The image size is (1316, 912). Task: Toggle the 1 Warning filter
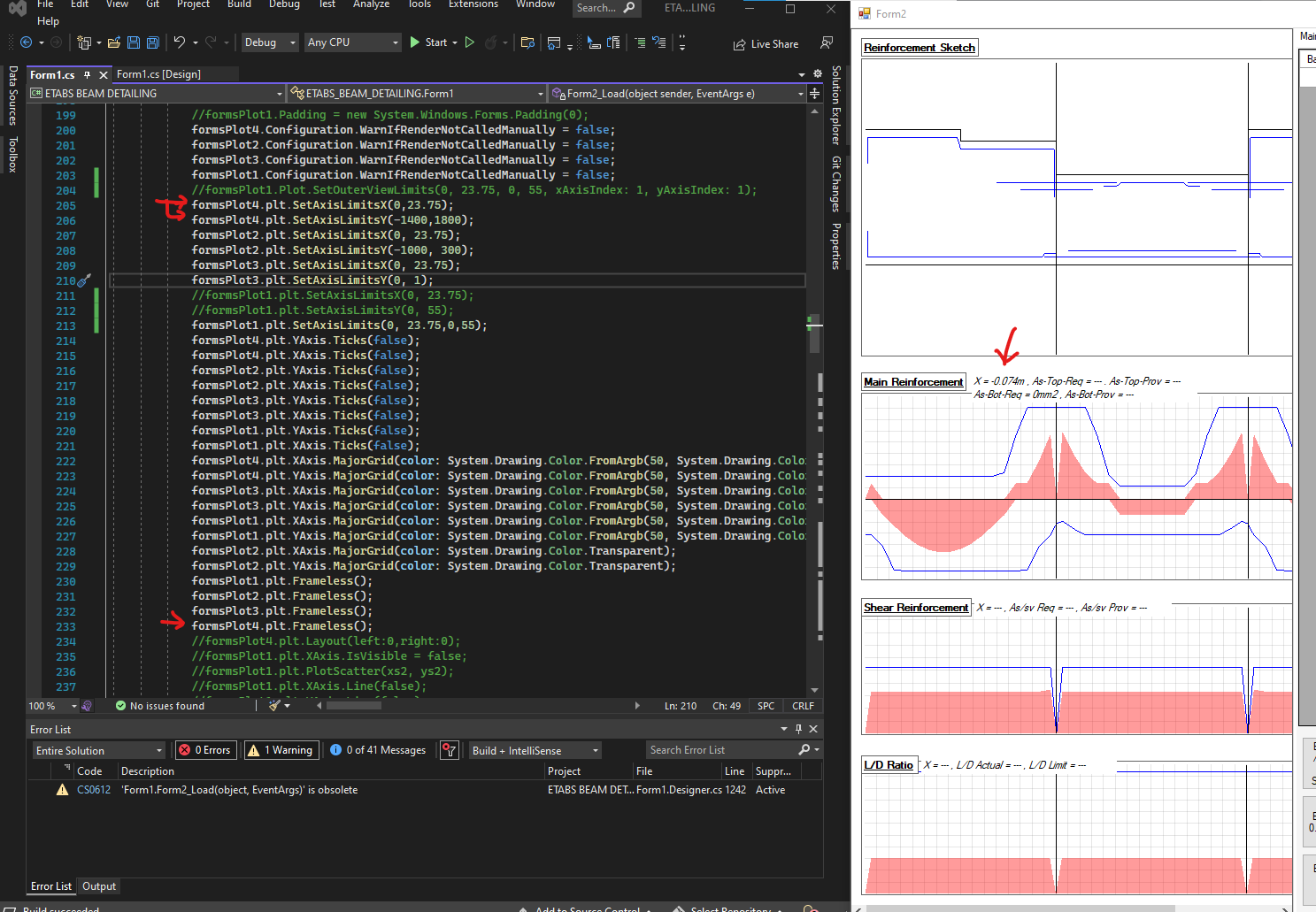(281, 749)
